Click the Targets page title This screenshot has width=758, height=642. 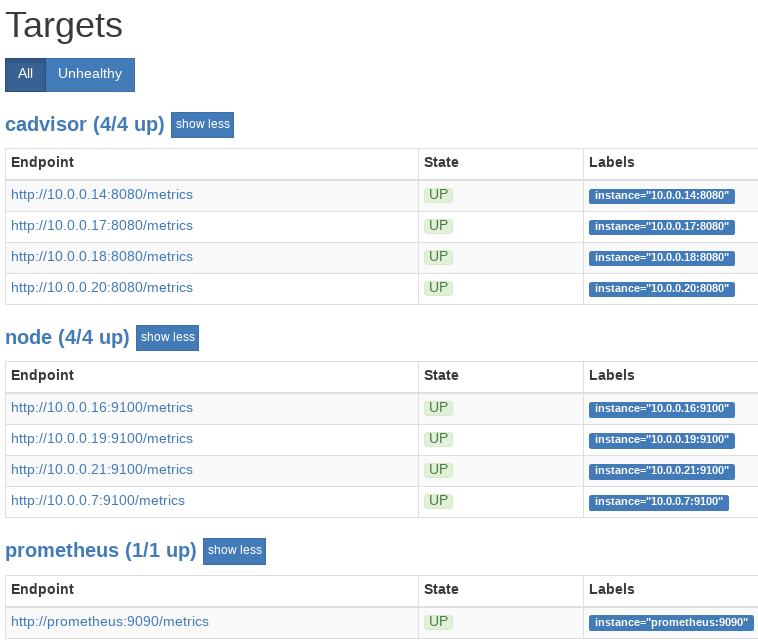tap(64, 26)
